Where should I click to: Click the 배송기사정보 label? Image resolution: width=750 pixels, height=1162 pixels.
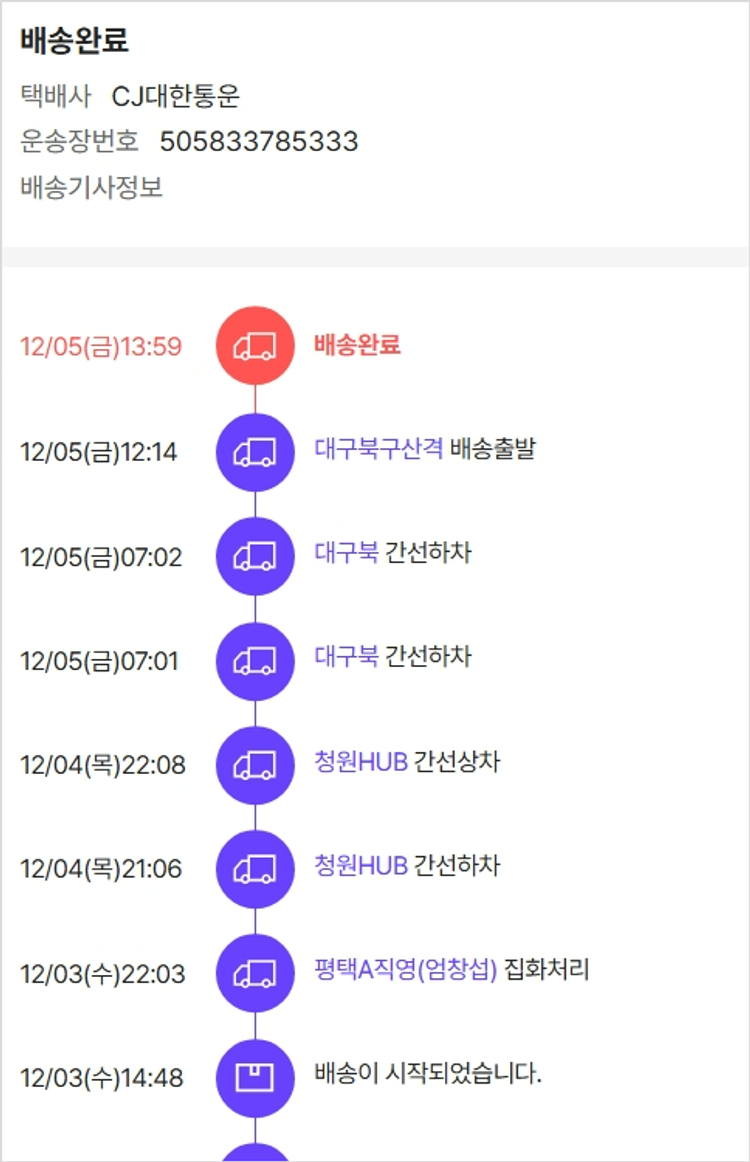click(x=91, y=187)
